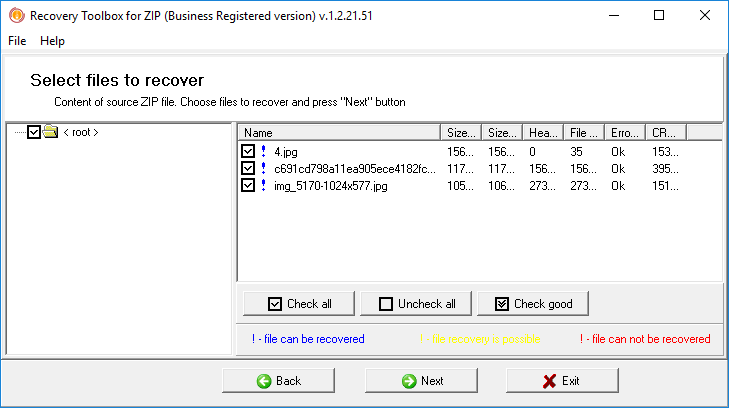Click the 395... CRC value
This screenshot has height=408, width=729.
click(665, 169)
